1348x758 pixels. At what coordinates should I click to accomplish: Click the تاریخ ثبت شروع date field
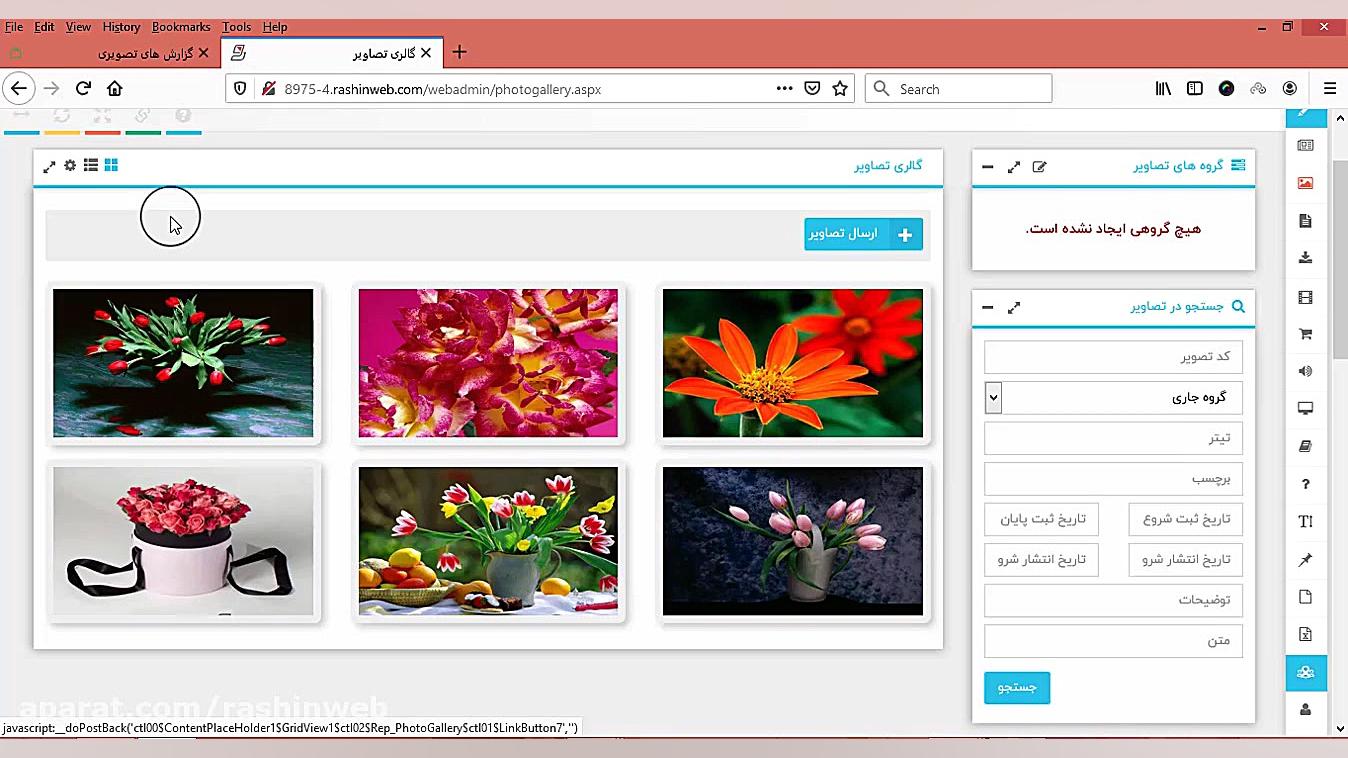(x=1186, y=519)
